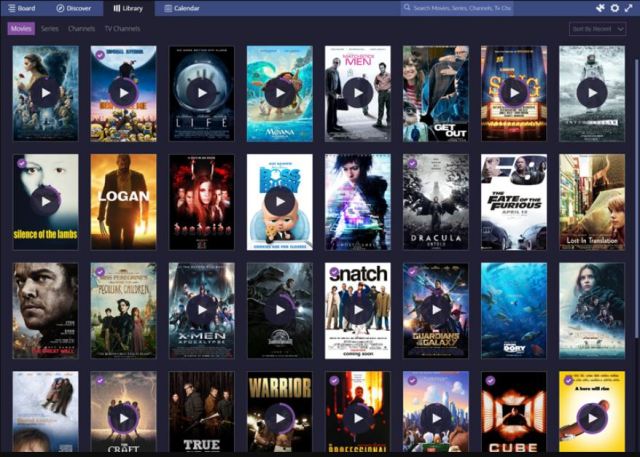
Task: Play Snatch from the library
Action: pos(357,311)
